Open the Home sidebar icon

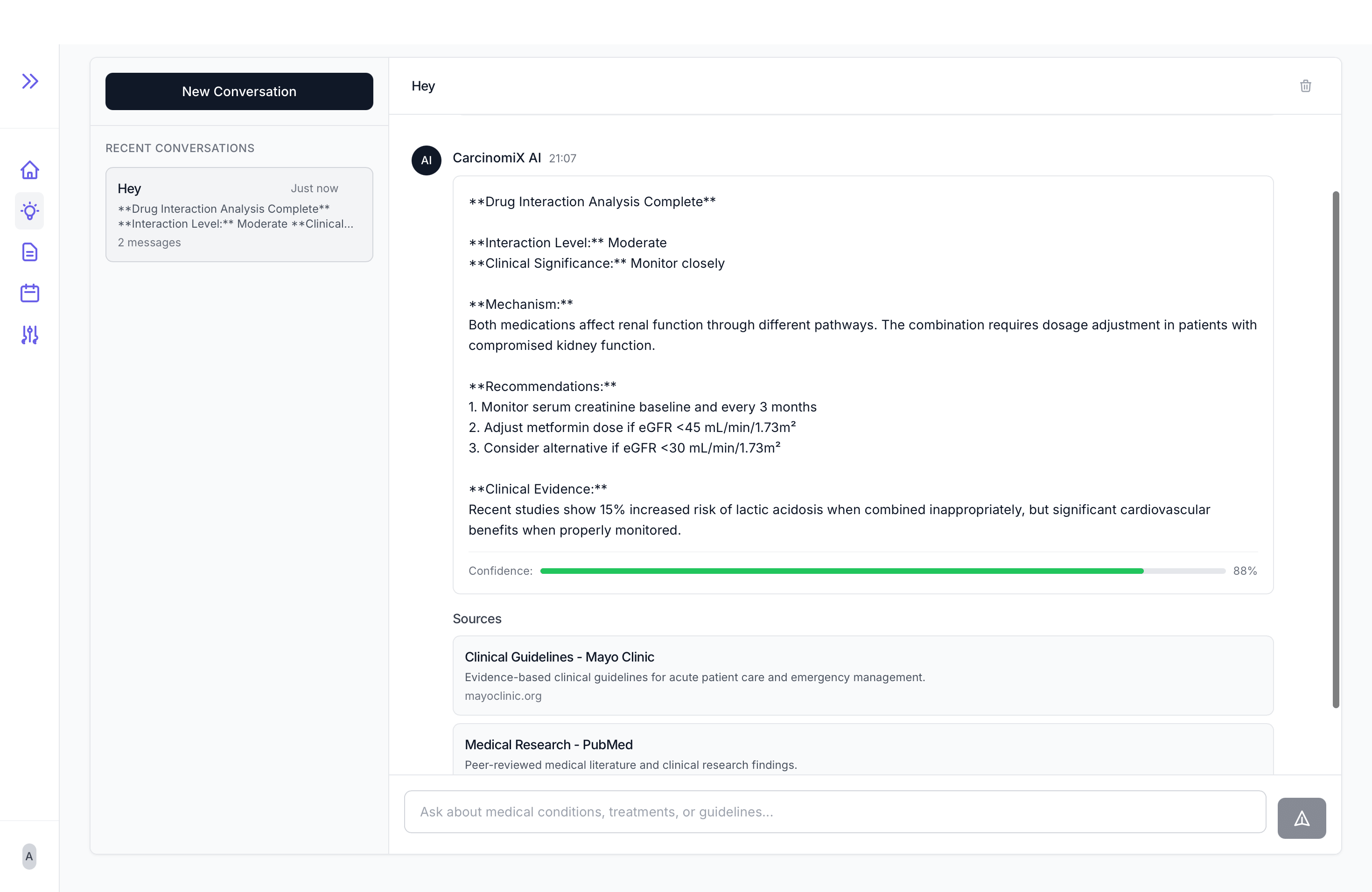tap(30, 170)
